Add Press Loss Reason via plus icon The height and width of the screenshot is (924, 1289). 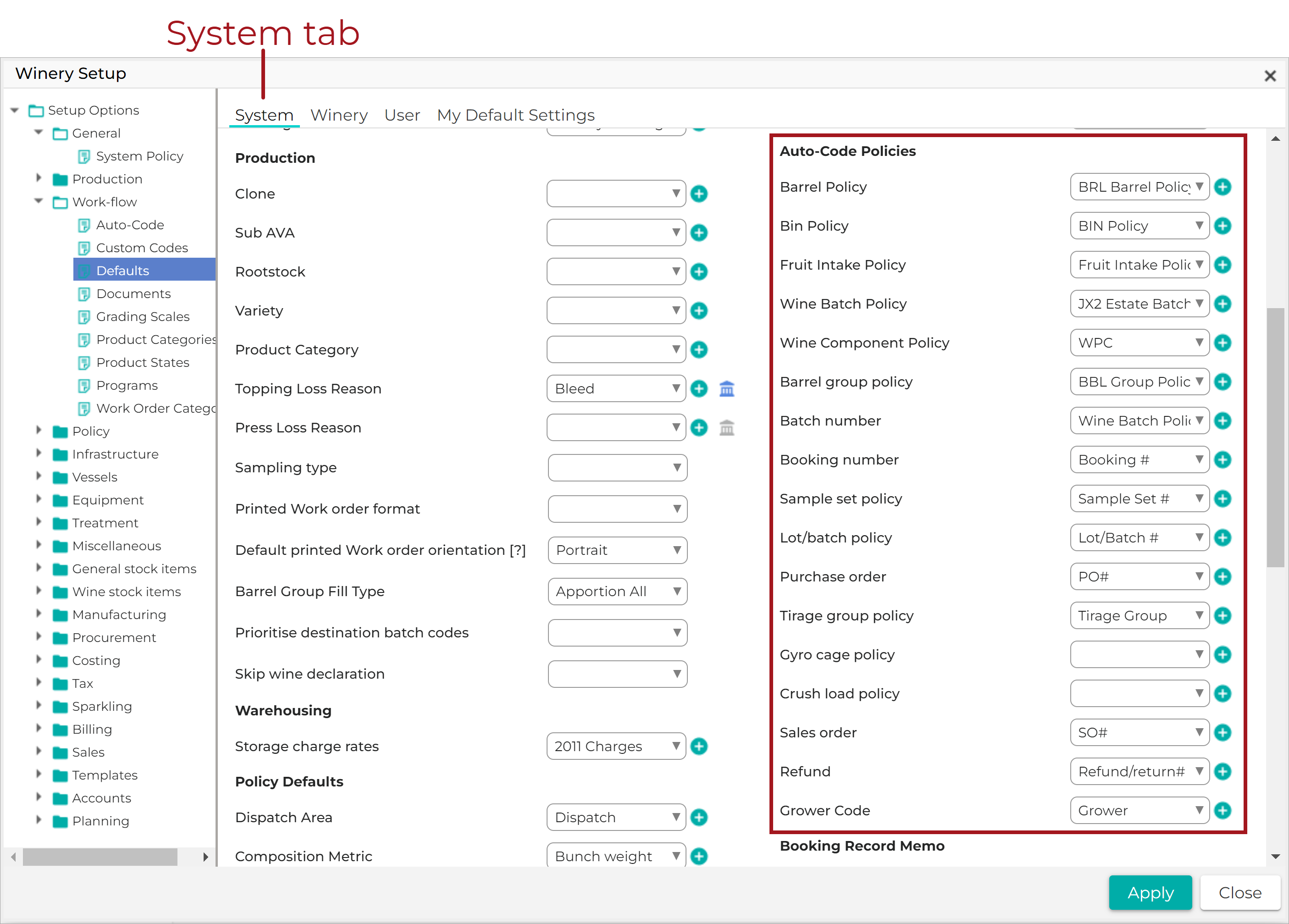pyautogui.click(x=698, y=427)
